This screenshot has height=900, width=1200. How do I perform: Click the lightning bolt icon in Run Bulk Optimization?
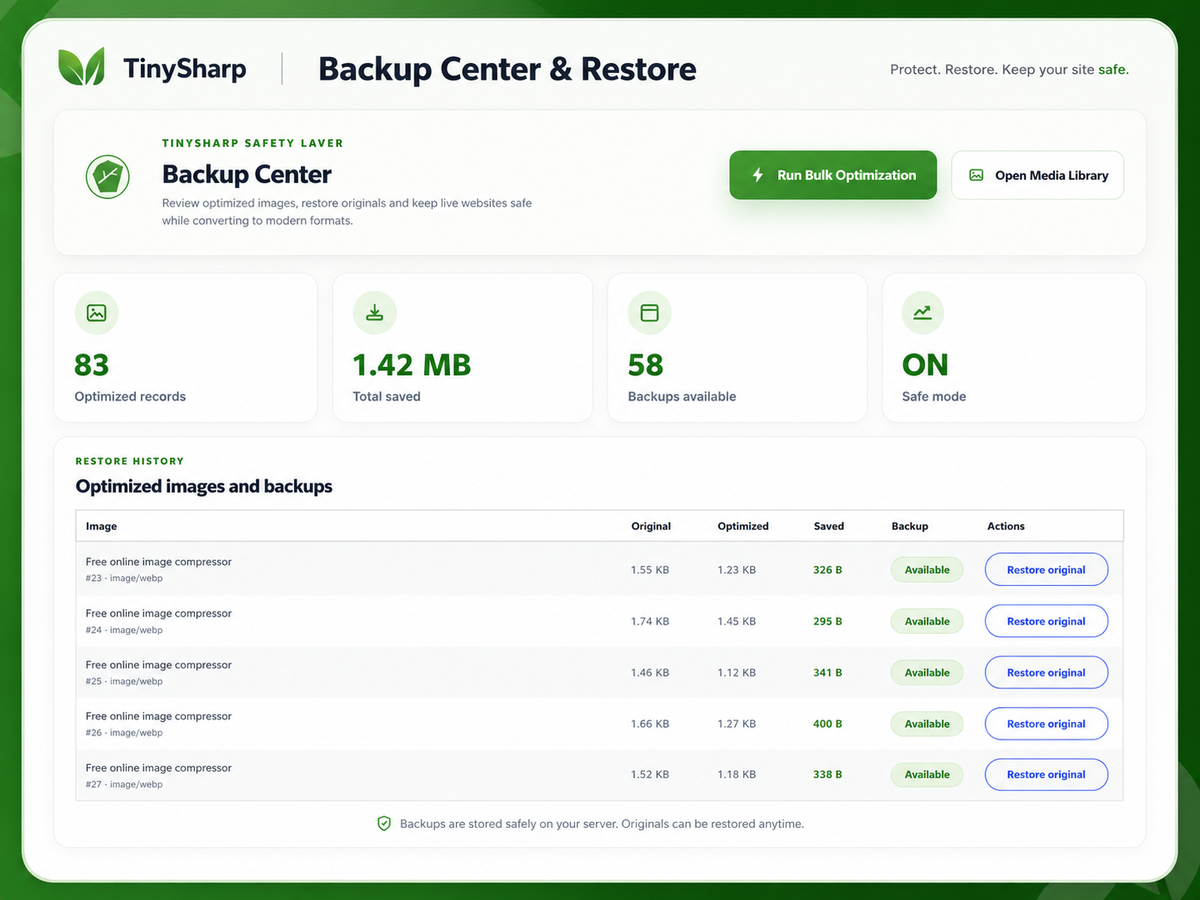coord(758,175)
